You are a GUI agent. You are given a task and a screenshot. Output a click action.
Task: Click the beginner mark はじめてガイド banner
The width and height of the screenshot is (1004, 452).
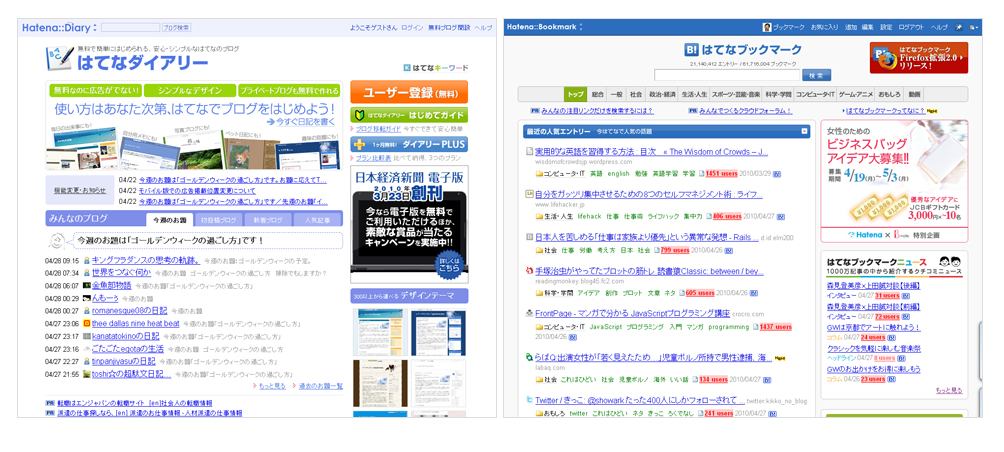click(409, 115)
